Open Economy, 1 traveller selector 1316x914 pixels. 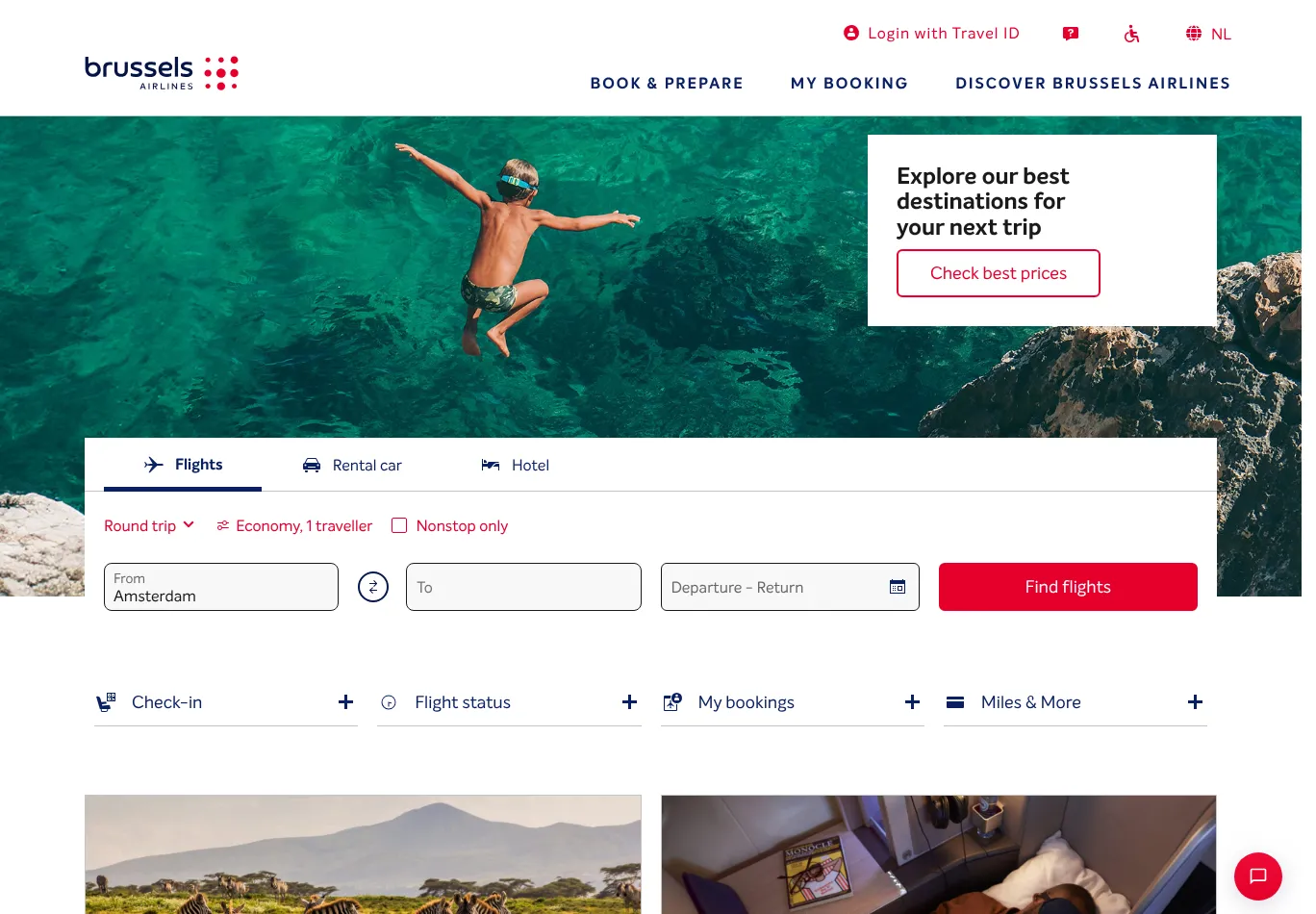[x=294, y=525]
